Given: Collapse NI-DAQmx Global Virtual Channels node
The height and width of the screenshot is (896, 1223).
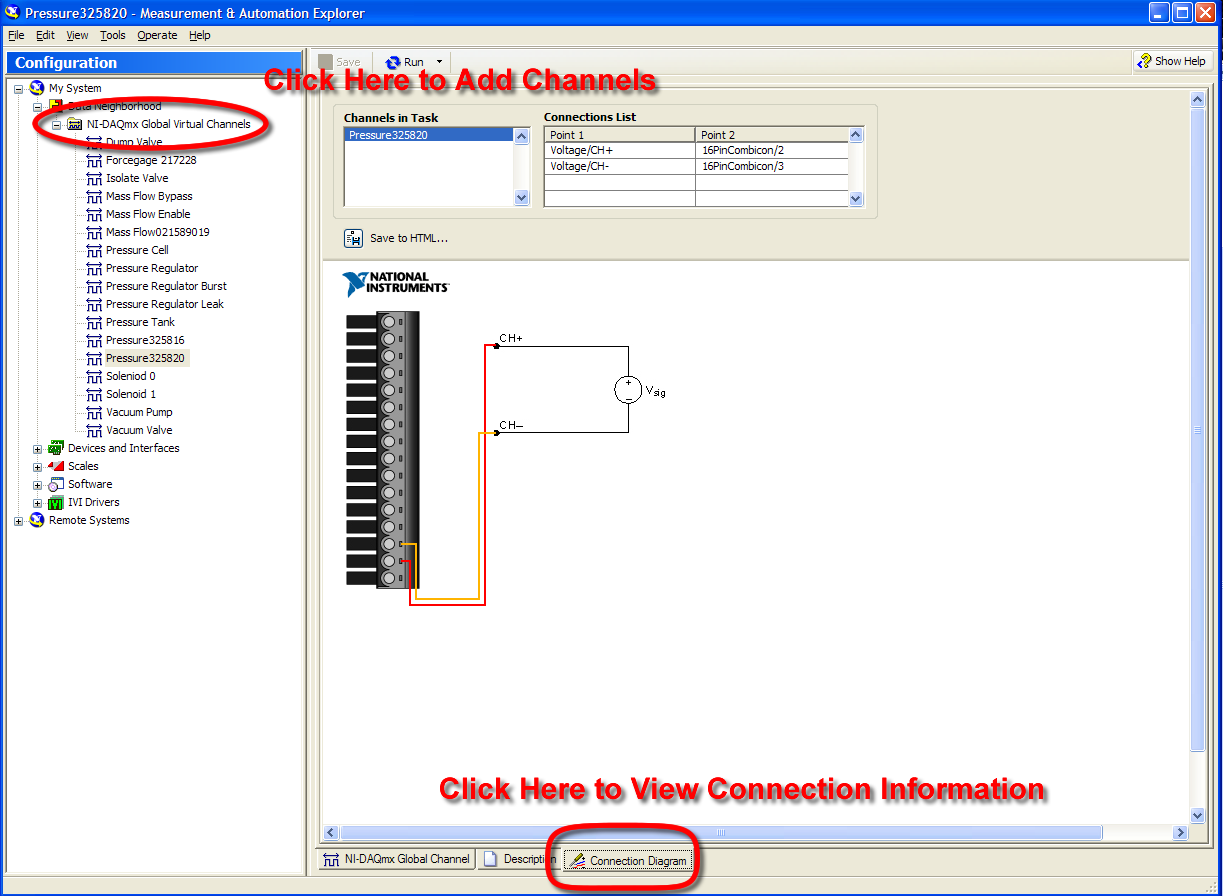Looking at the screenshot, I should point(57,125).
